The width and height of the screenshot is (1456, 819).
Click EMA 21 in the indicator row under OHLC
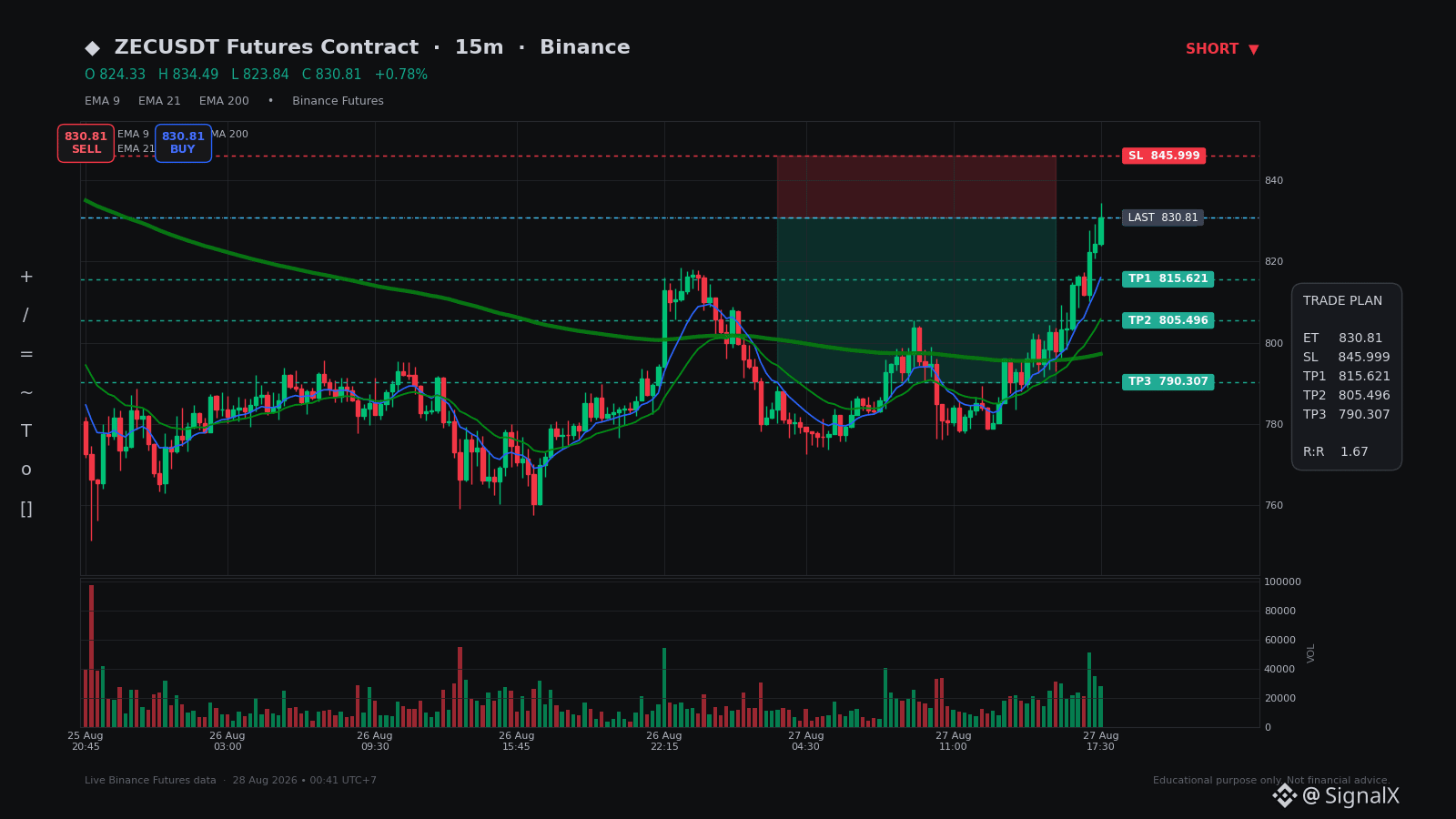click(x=159, y=101)
